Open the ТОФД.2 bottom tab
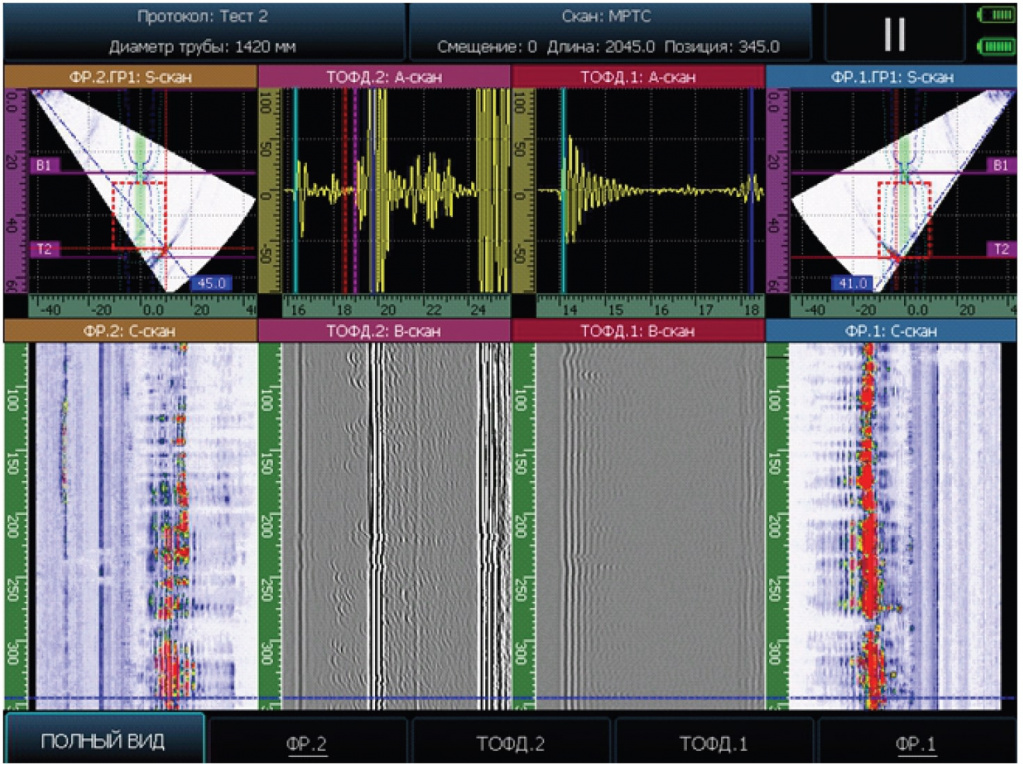1023x764 pixels. point(511,743)
